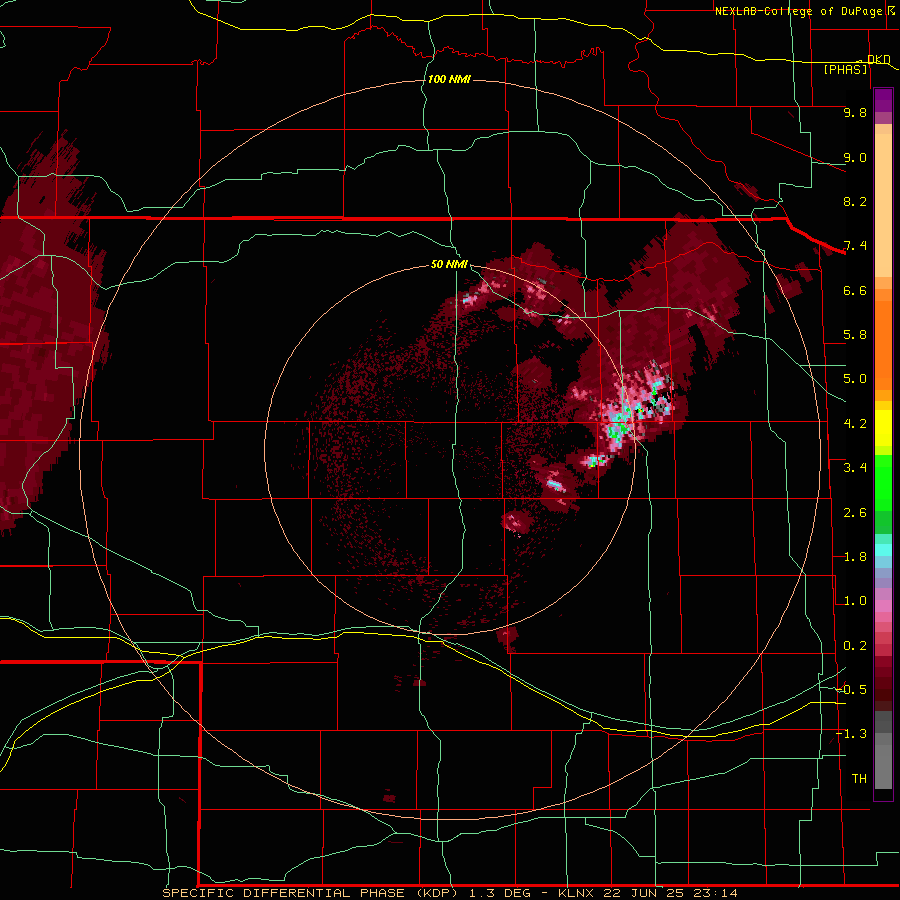The width and height of the screenshot is (900, 900).
Task: Click the SPECIFIC DIFFERENTIAL PHASE (KDP) title text
Action: [310, 893]
